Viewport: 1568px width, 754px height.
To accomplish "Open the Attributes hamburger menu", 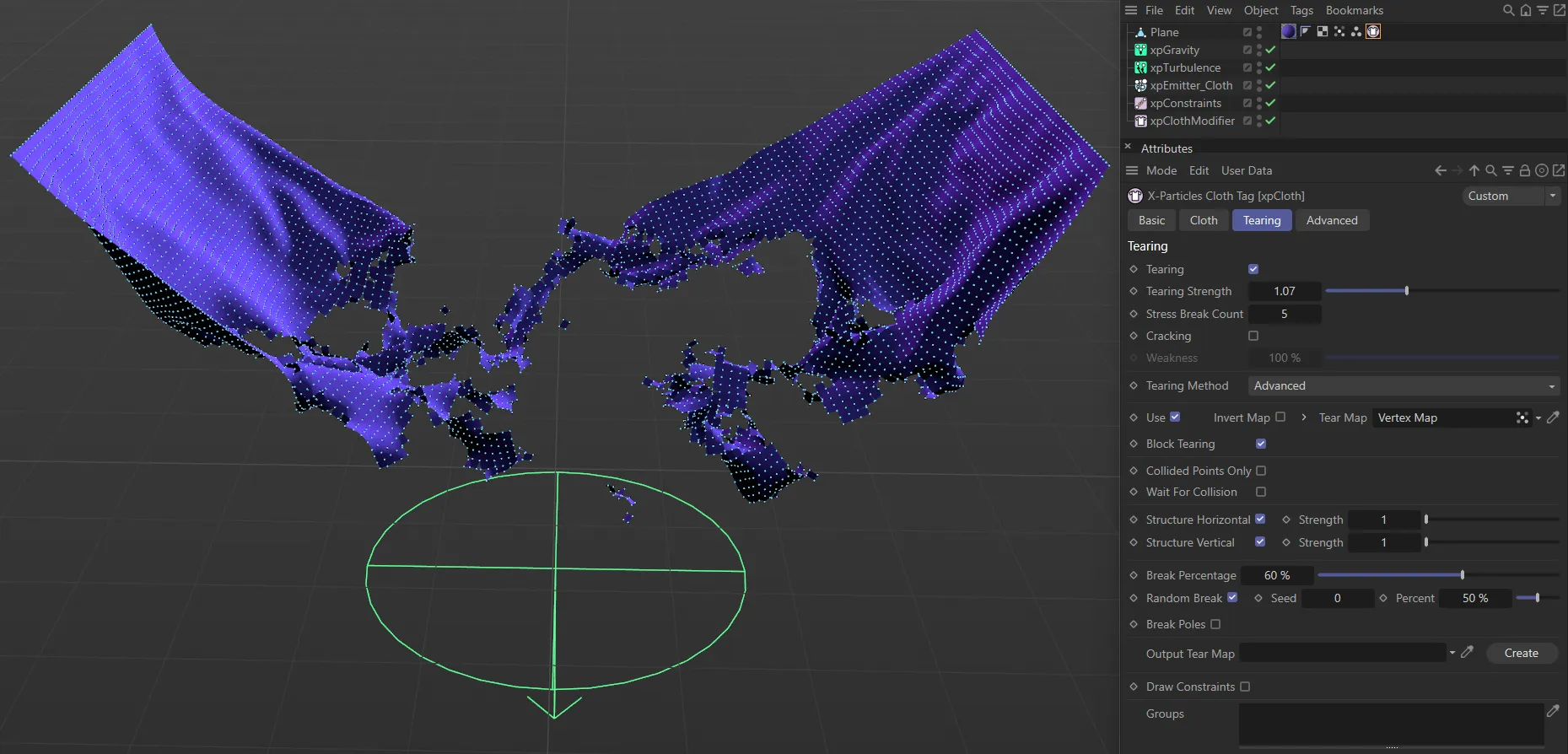I will click(1132, 170).
